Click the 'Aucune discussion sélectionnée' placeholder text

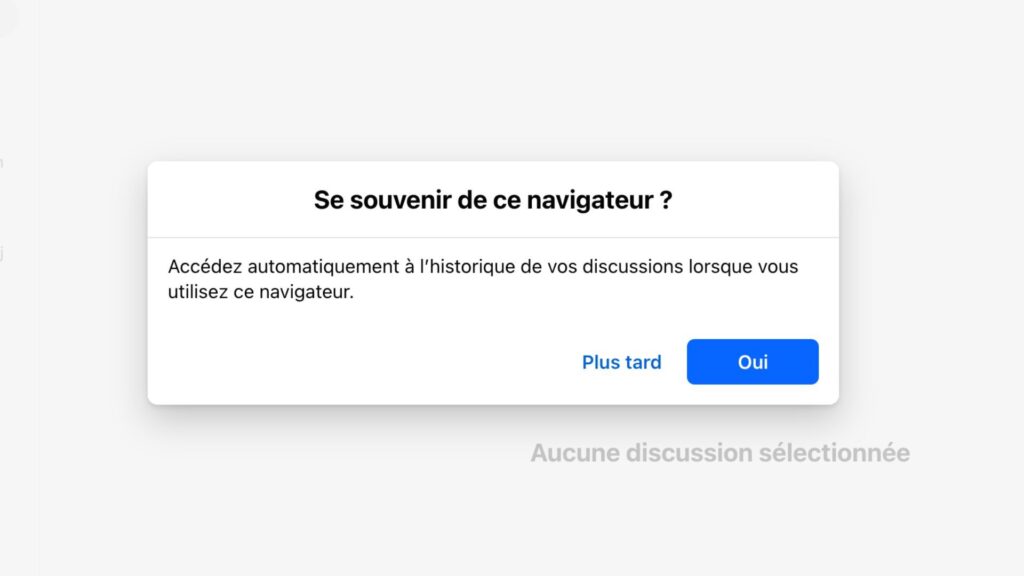coord(720,453)
